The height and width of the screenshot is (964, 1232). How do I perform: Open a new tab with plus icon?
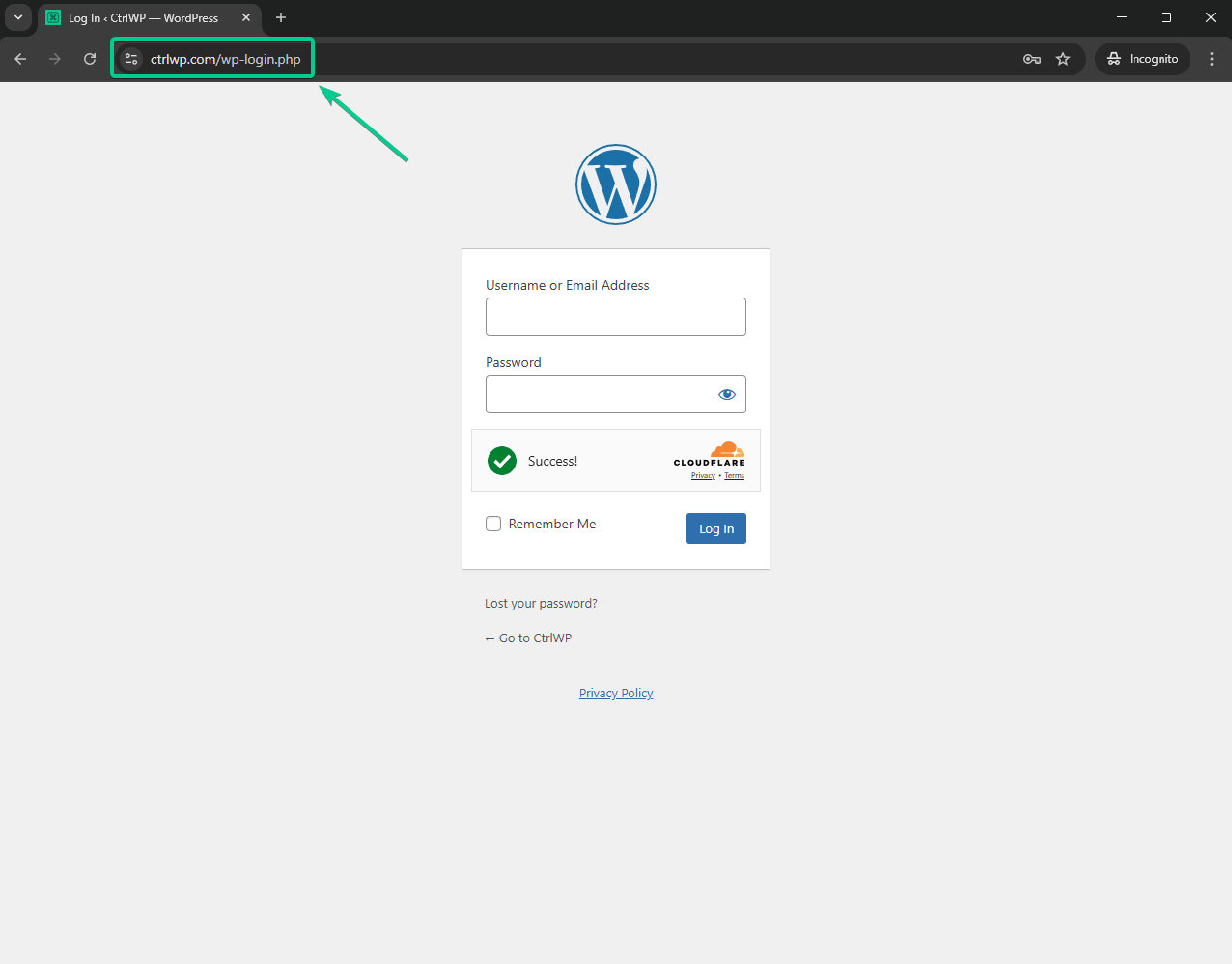[281, 17]
